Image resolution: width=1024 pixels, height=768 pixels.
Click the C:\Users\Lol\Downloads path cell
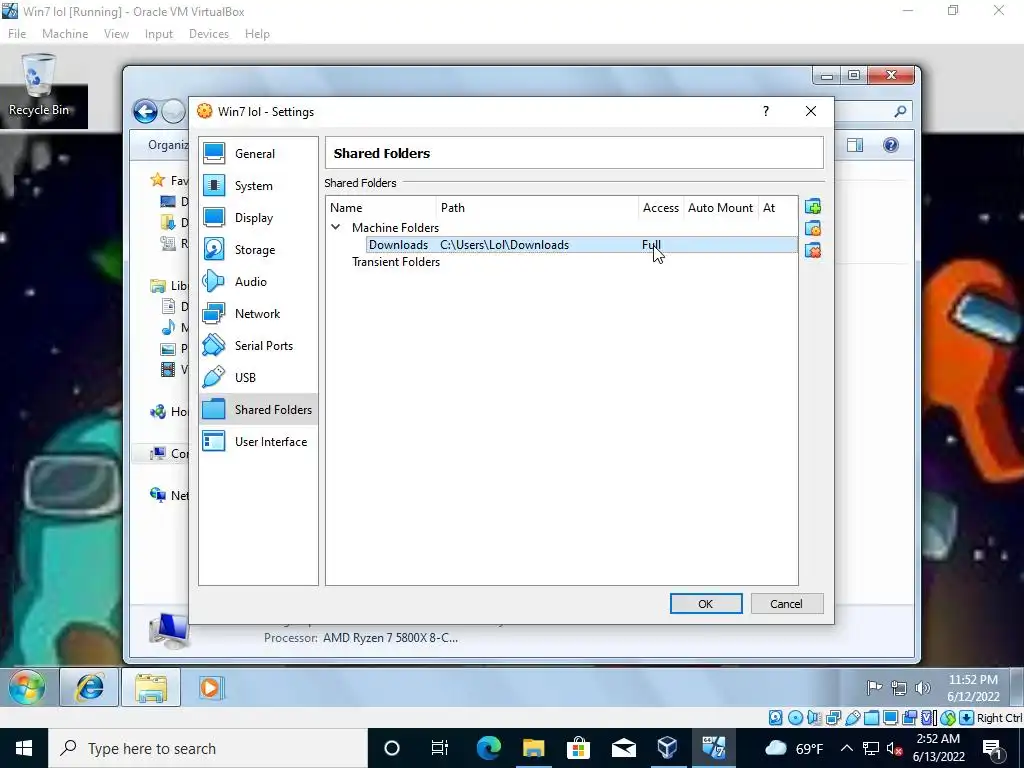point(504,245)
